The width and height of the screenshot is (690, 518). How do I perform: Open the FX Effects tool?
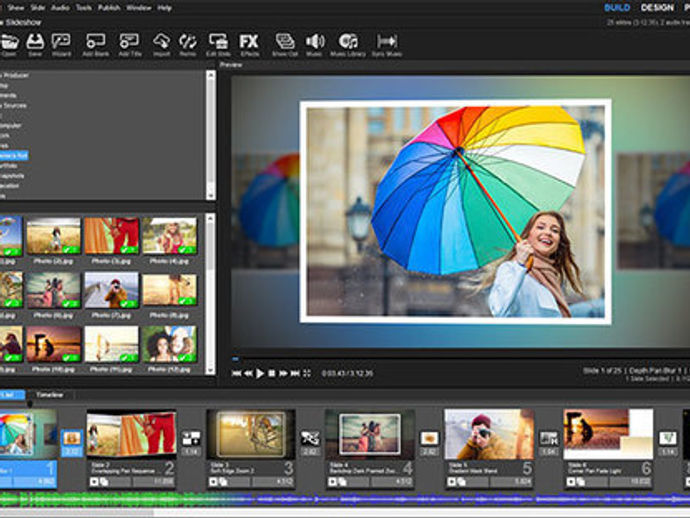click(249, 44)
